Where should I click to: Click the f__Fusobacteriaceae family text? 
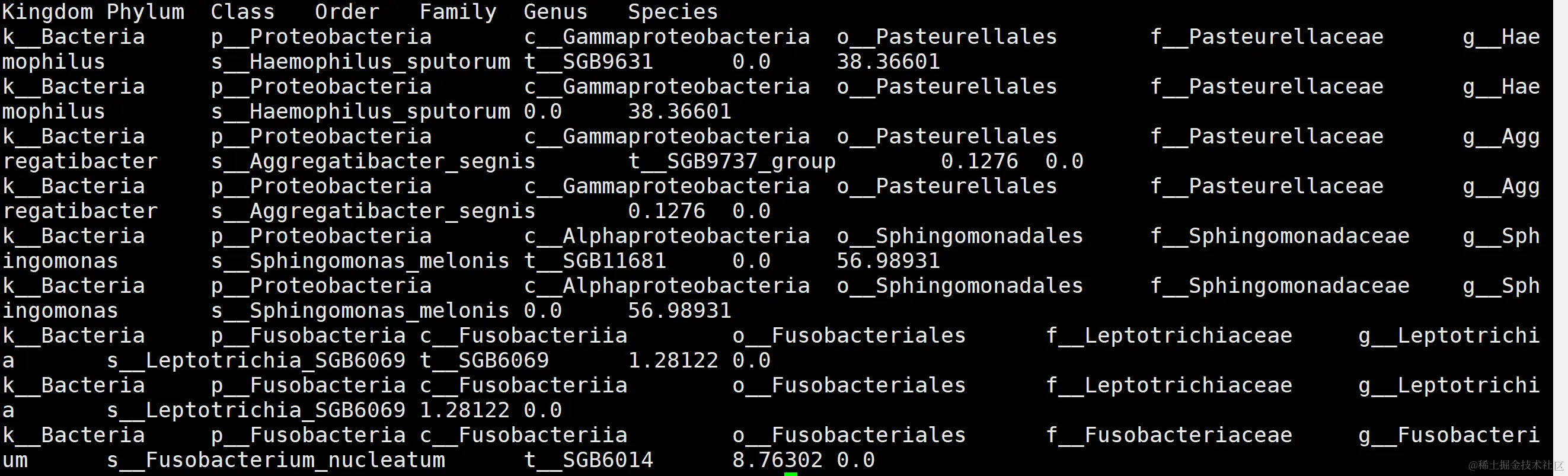[x=1168, y=435]
